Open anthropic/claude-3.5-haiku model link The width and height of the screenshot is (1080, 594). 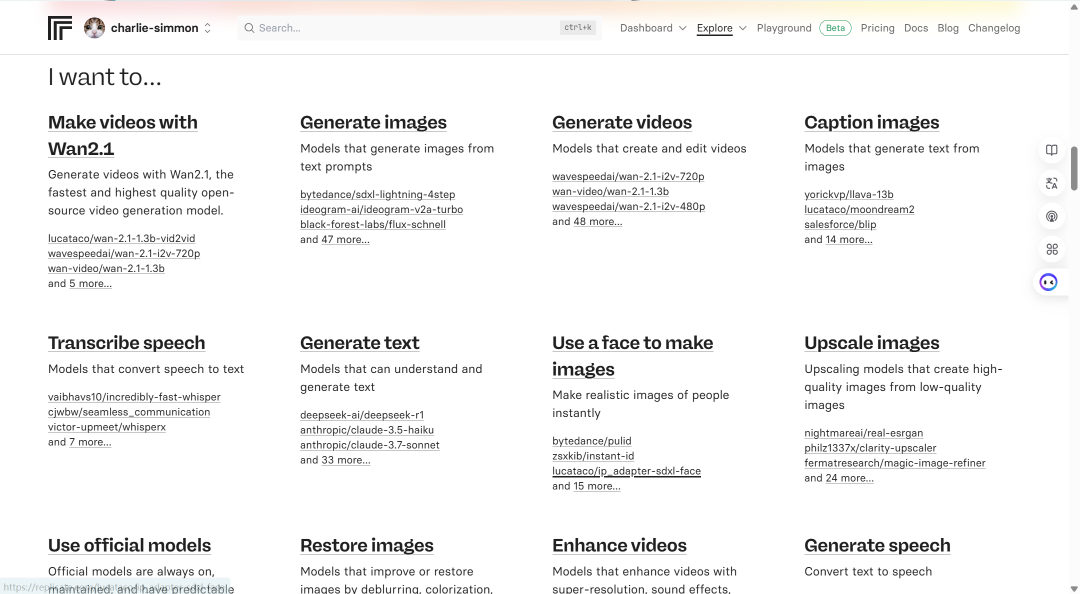pos(367,430)
